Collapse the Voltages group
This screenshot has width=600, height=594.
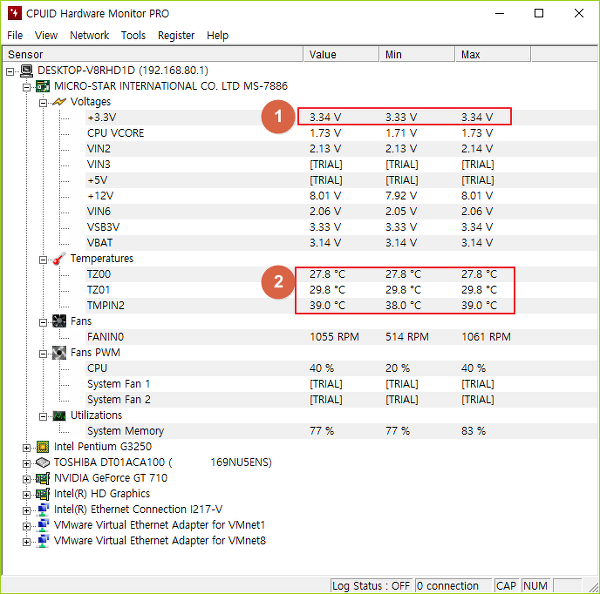[x=43, y=103]
